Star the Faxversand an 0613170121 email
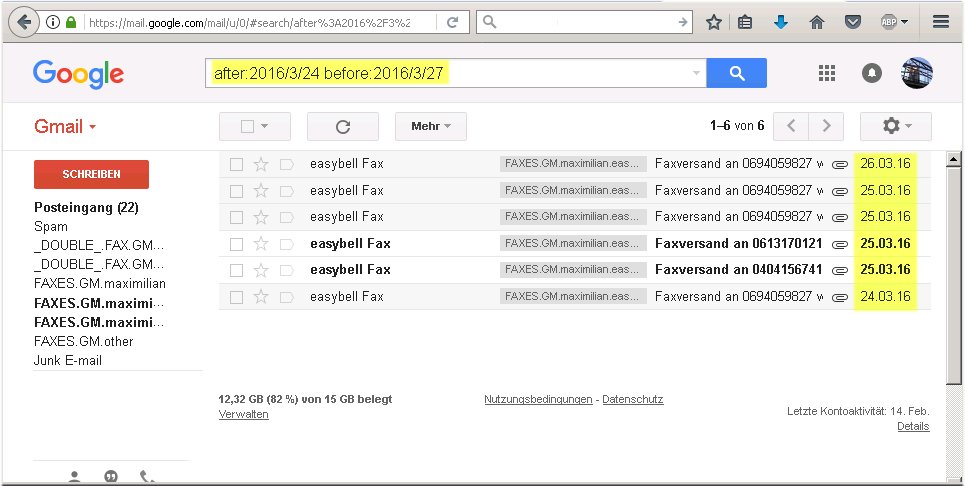Viewport: 965px width, 486px height. (261, 244)
